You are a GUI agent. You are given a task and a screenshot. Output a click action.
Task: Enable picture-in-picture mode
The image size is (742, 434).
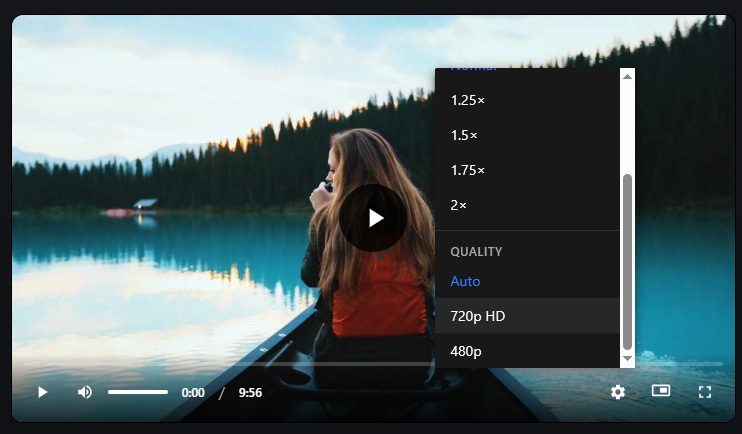(661, 391)
